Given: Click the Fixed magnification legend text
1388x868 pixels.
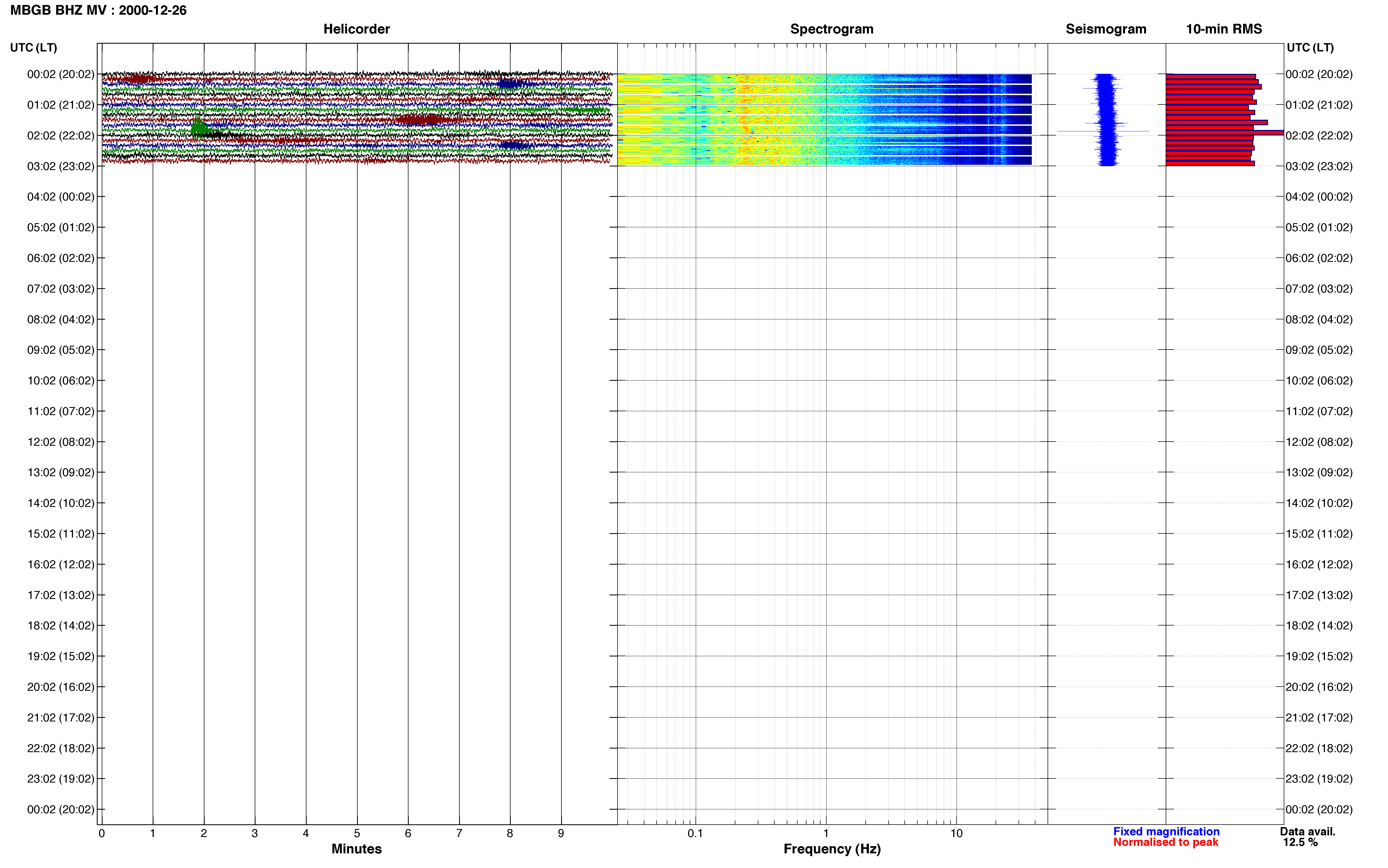Looking at the screenshot, I should tap(1166, 831).
